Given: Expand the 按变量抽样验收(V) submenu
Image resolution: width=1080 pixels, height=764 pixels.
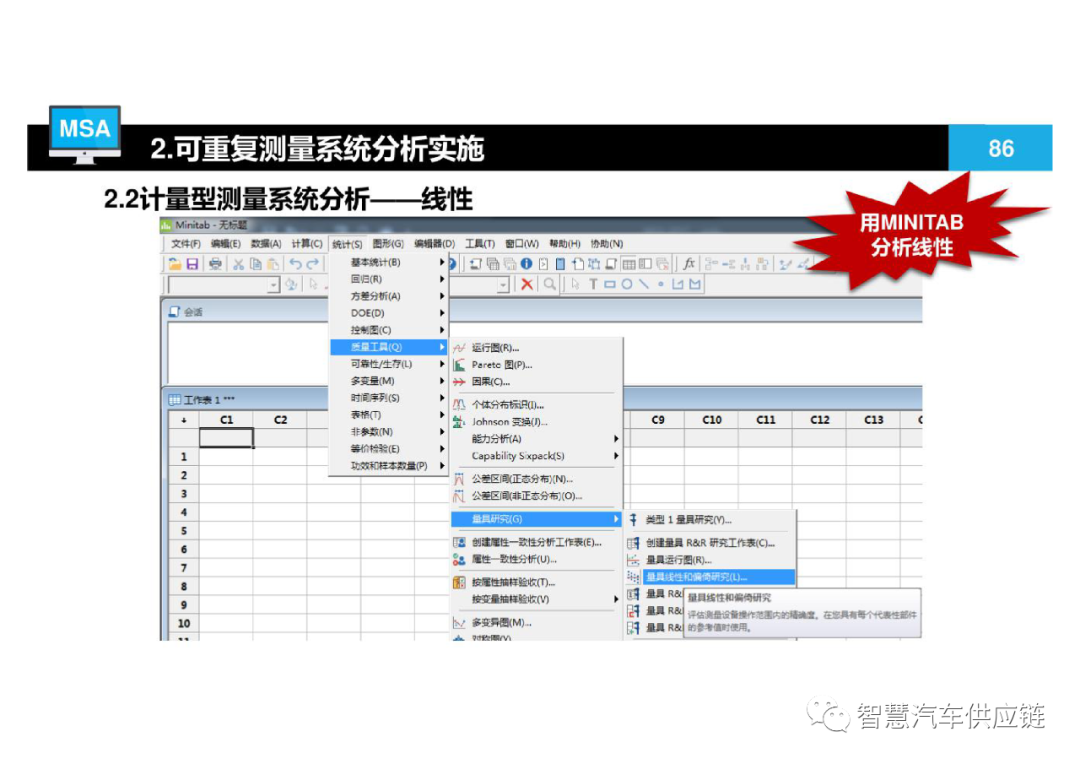Looking at the screenshot, I should click(x=537, y=599).
